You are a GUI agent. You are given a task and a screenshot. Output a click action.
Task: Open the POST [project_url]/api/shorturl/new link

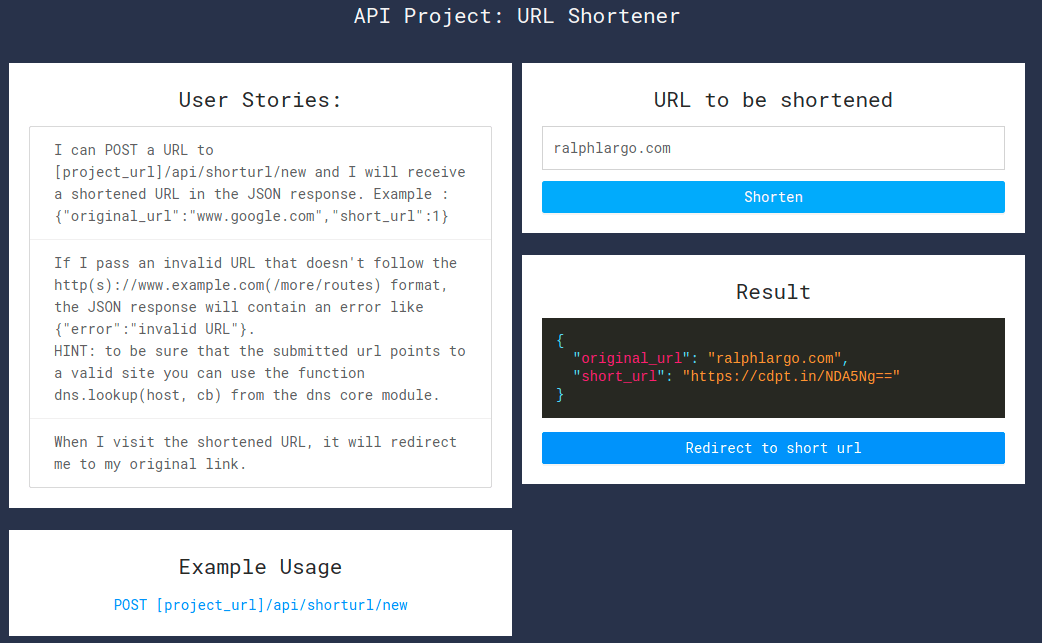coord(260,605)
